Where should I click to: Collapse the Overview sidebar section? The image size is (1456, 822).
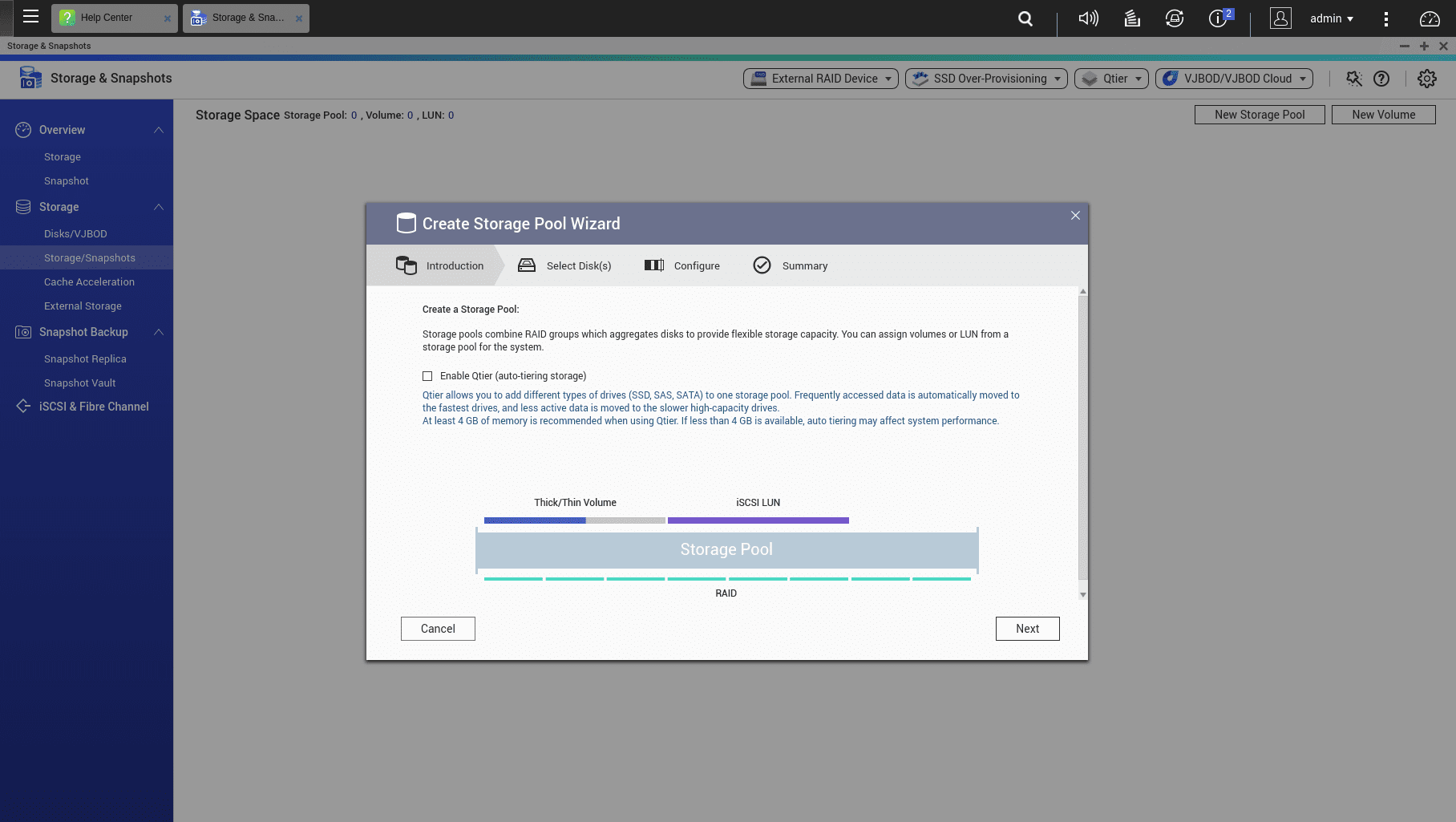coord(159,130)
